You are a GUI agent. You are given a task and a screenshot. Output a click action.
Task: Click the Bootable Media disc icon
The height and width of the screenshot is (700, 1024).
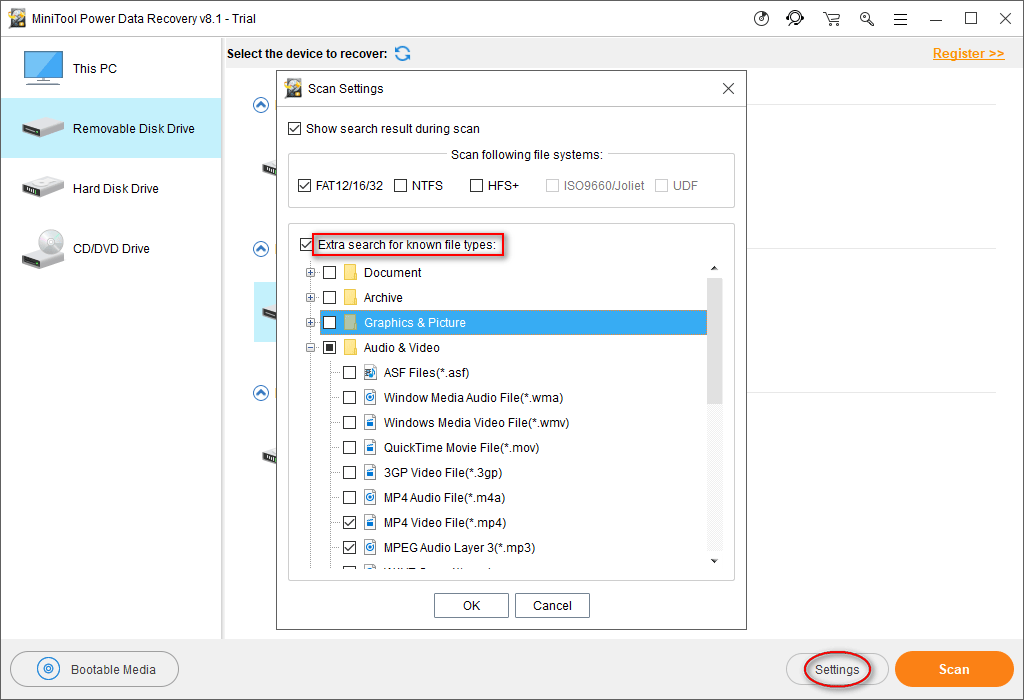tap(48, 669)
